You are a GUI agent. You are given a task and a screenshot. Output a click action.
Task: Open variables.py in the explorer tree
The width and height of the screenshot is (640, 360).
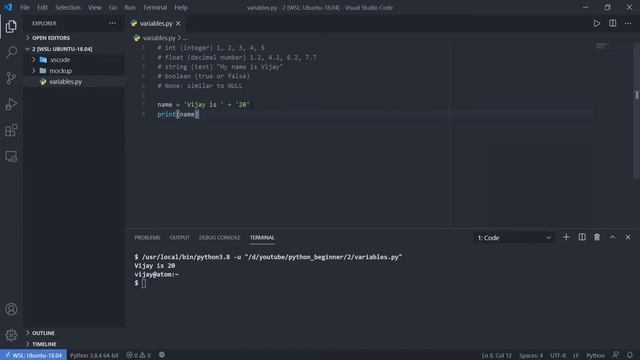point(73,82)
